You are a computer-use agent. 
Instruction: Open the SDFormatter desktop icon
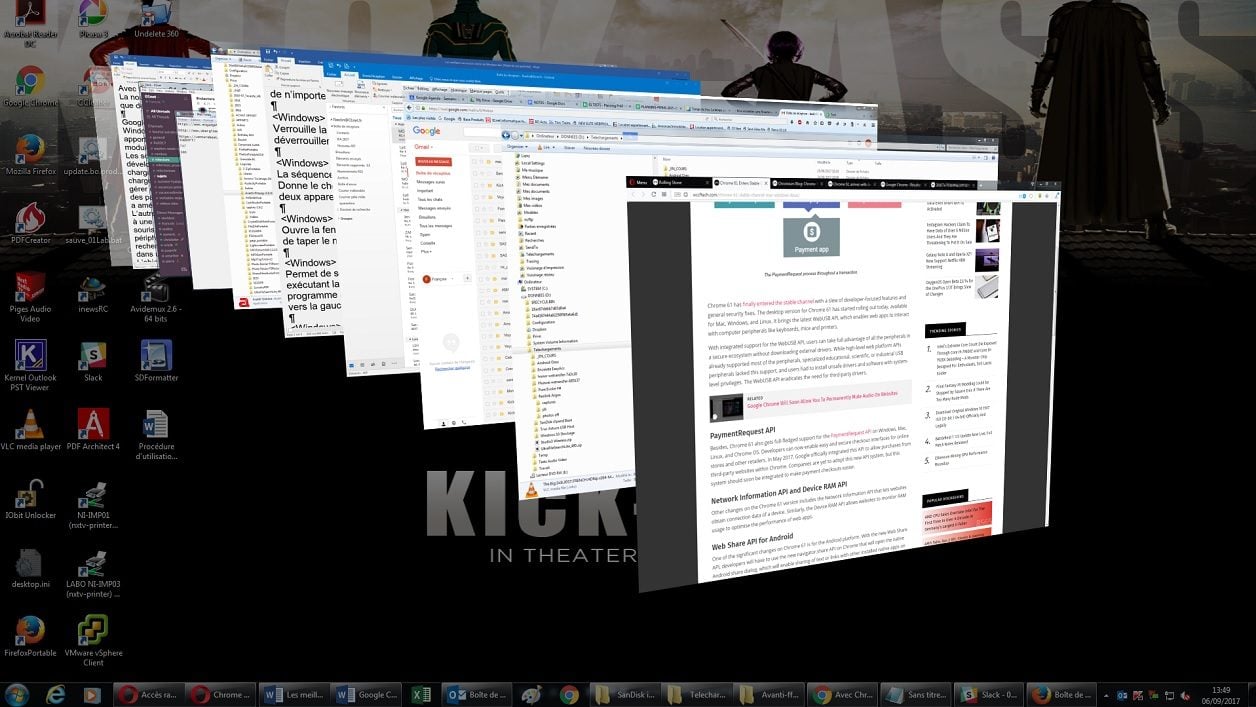[156, 362]
